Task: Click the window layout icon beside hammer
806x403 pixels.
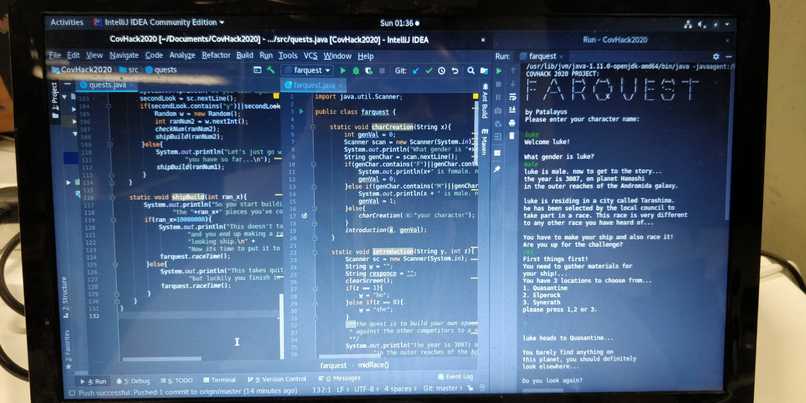Action: click(258, 70)
